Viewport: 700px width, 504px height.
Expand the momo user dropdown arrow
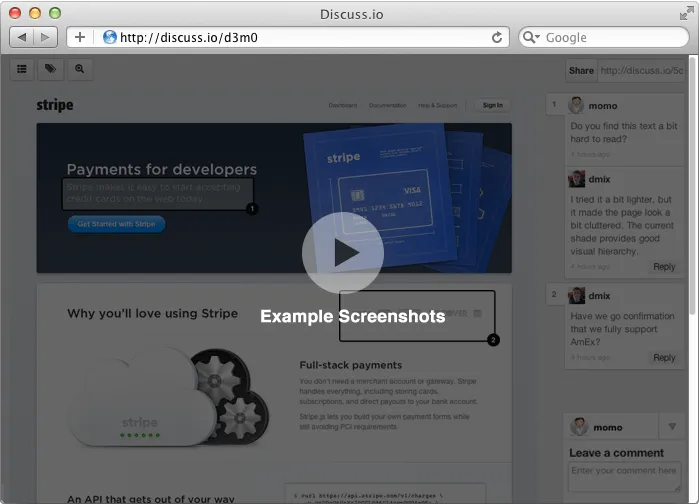click(672, 427)
